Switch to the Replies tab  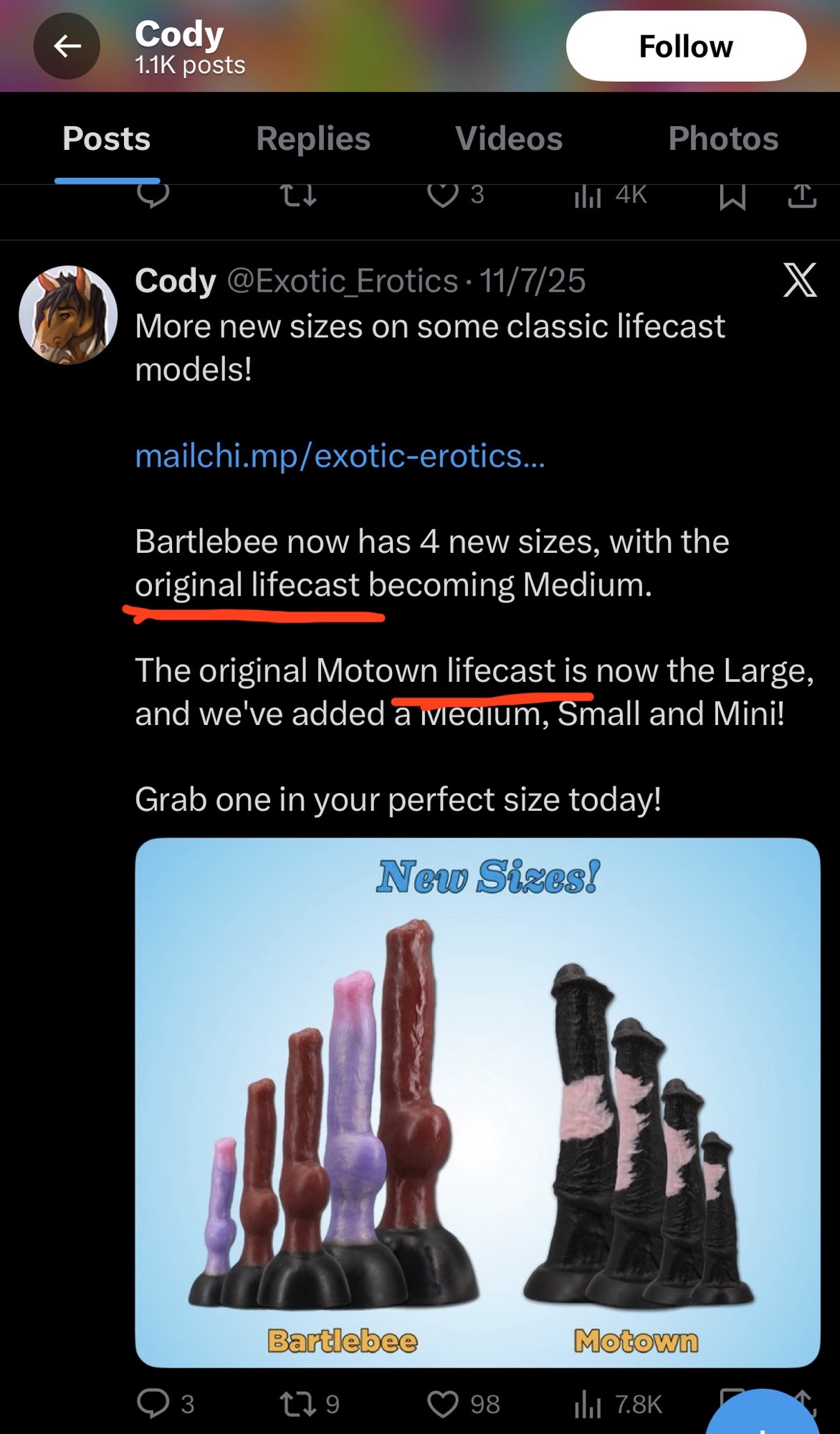313,138
